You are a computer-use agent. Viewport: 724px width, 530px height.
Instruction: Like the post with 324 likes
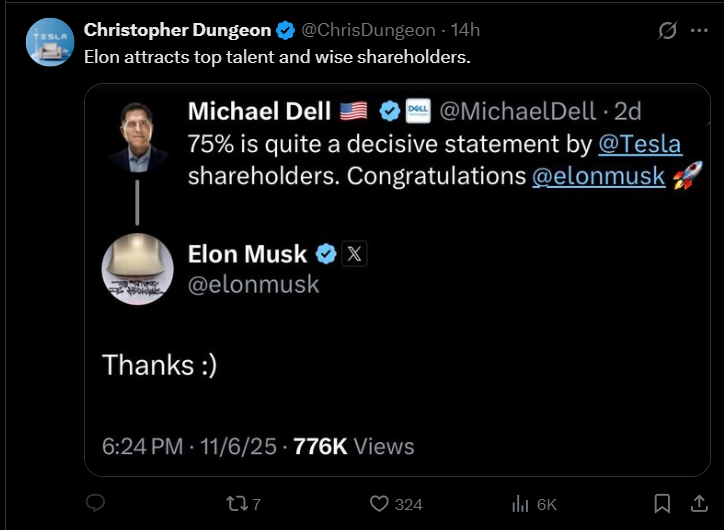click(381, 503)
